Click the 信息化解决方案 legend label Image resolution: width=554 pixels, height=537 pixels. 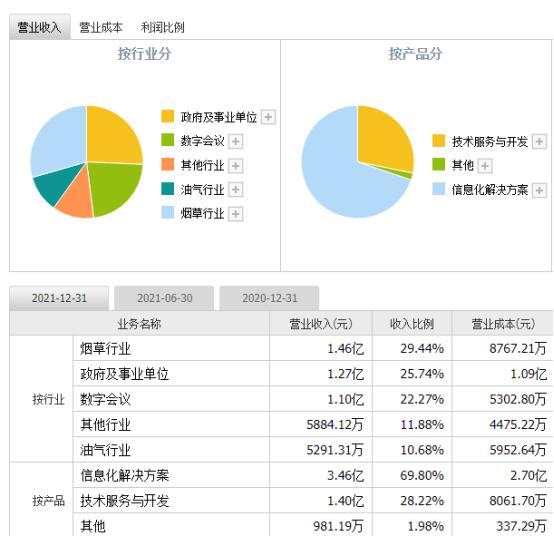click(490, 190)
